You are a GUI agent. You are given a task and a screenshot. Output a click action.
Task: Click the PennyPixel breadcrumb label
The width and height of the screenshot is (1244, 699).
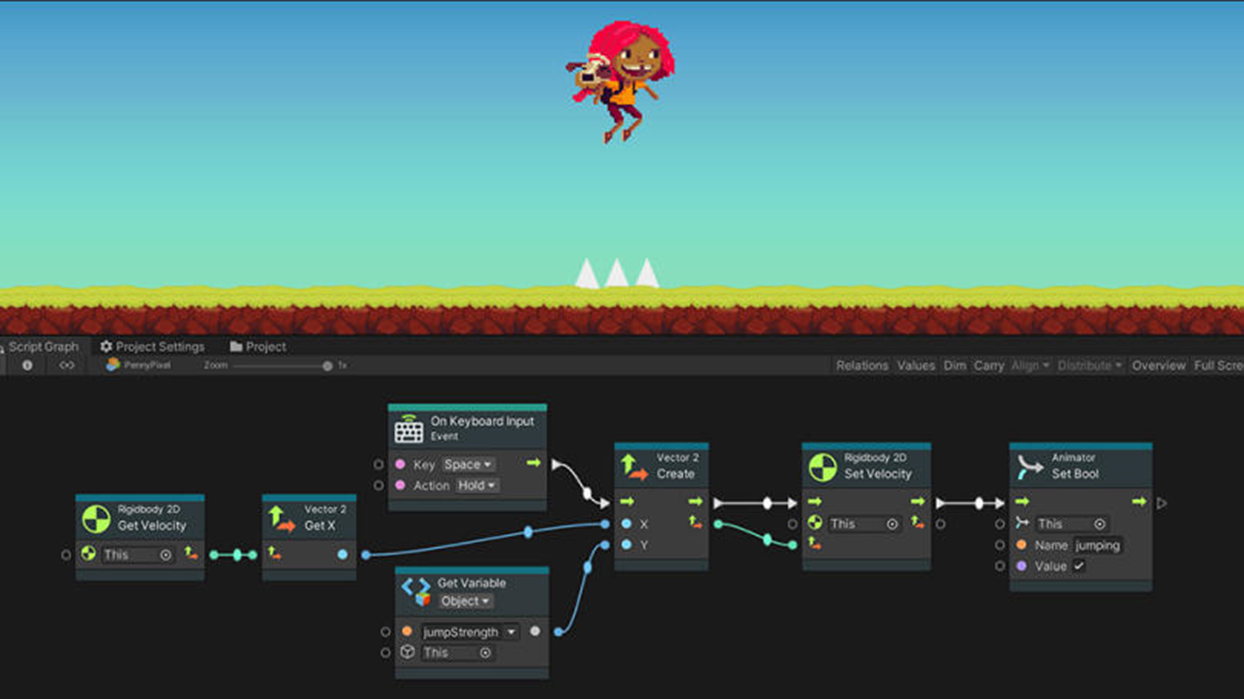point(147,366)
